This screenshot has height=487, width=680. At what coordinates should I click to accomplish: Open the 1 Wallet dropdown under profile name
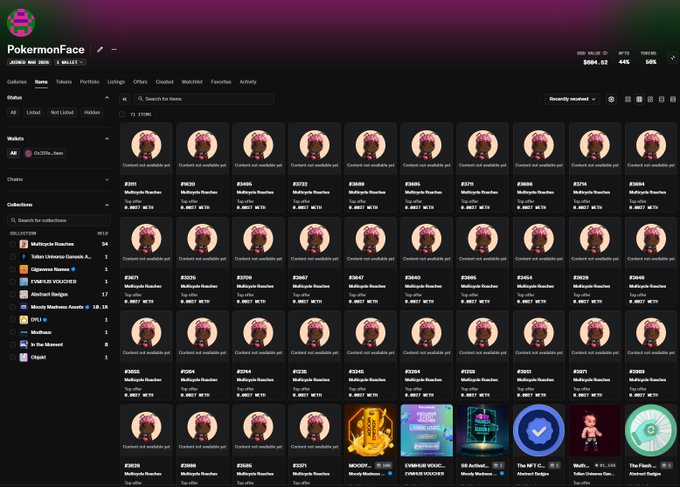(70, 62)
